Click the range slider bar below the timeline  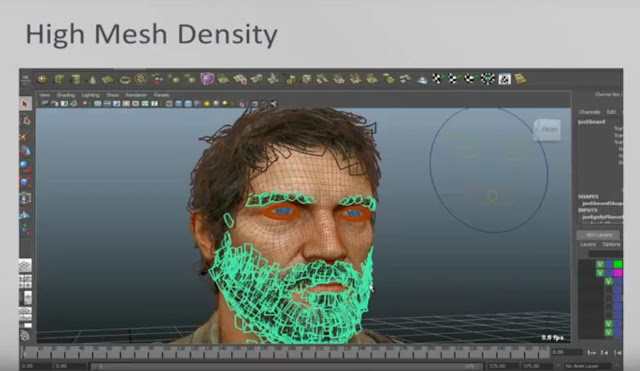coord(286,366)
